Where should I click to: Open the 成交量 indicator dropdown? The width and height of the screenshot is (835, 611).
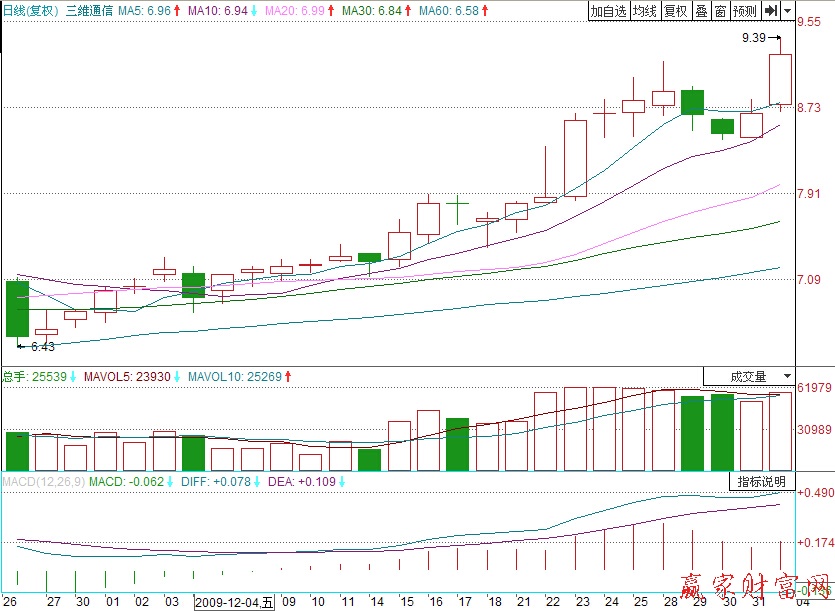point(749,377)
